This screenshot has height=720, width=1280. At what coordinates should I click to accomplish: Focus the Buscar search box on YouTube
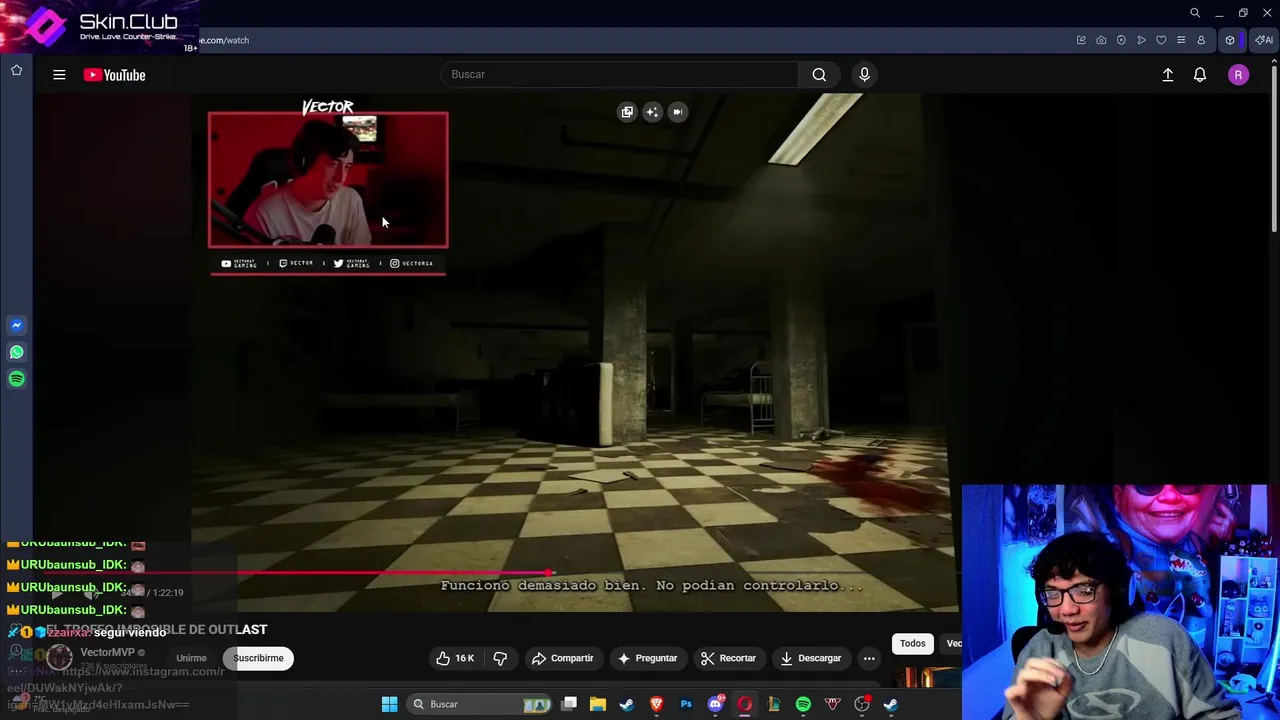620,74
